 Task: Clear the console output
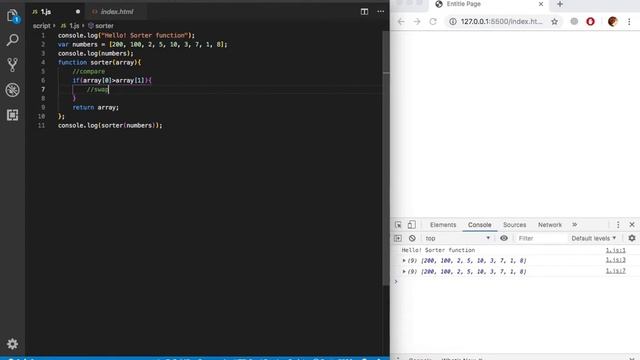(x=412, y=238)
